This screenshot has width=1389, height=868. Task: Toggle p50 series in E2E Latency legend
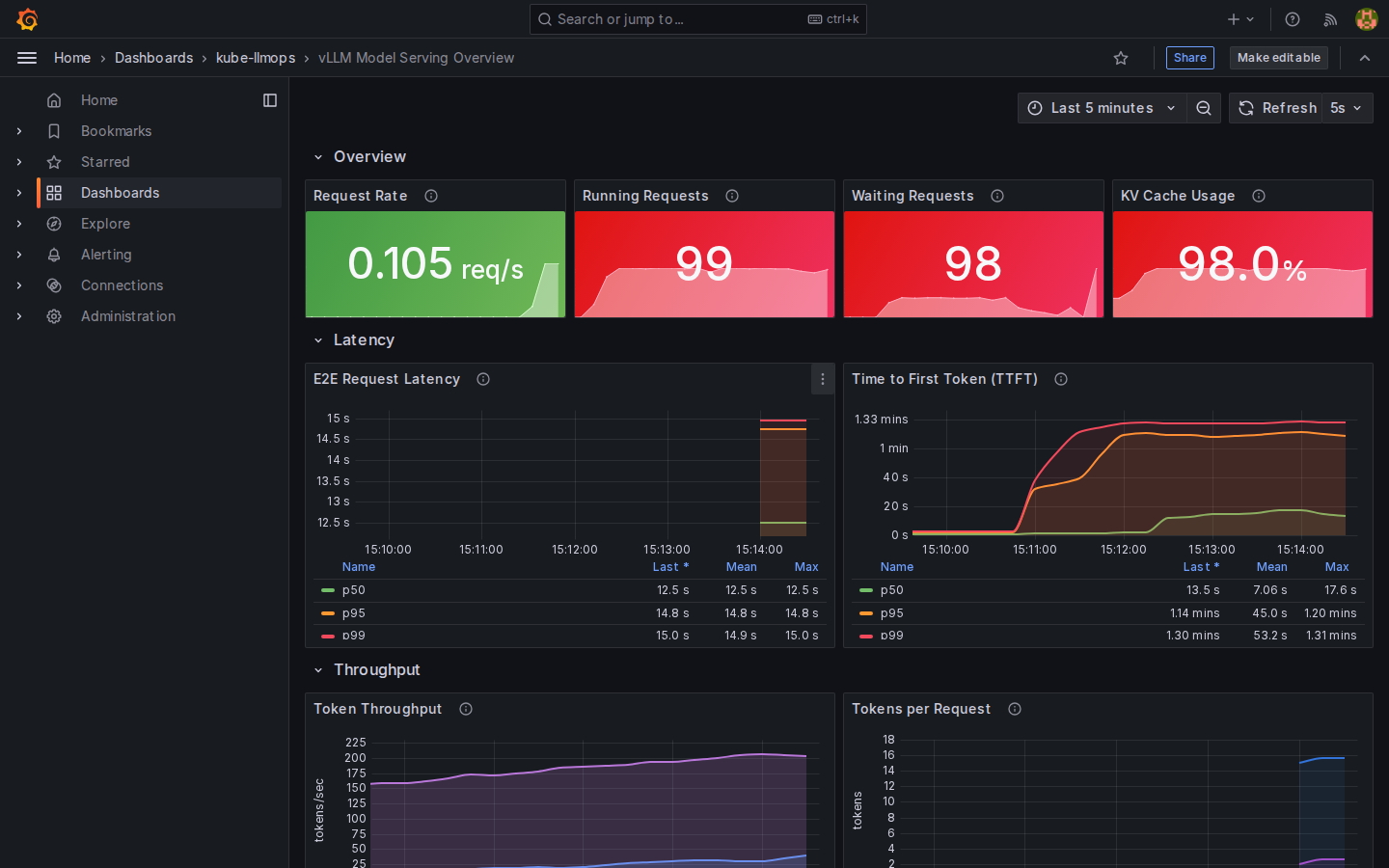354,590
